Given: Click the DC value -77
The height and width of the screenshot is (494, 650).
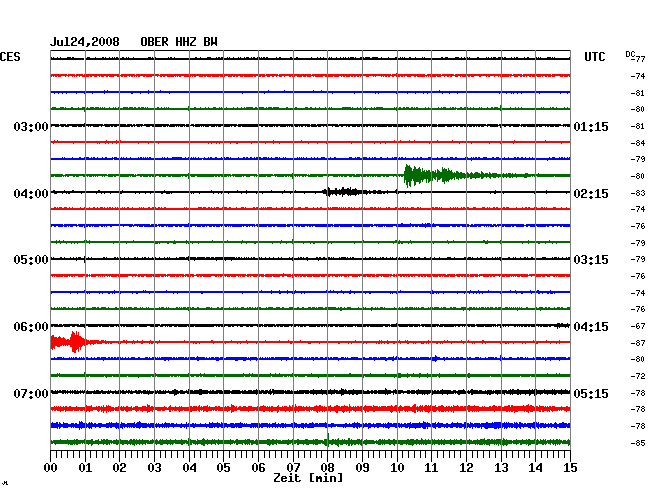Looking at the screenshot, I should coord(638,59).
